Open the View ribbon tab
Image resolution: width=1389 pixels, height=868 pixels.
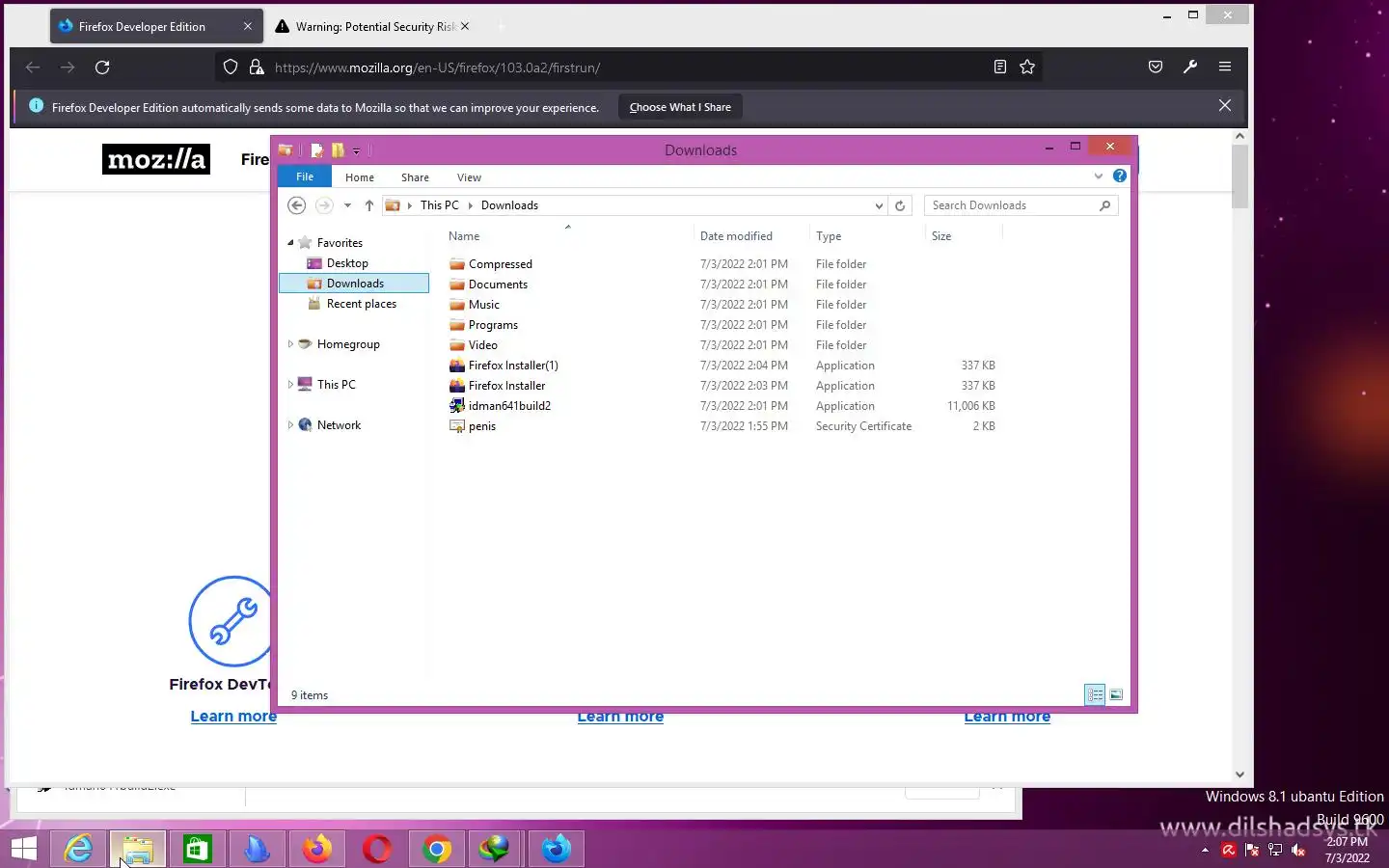469,177
